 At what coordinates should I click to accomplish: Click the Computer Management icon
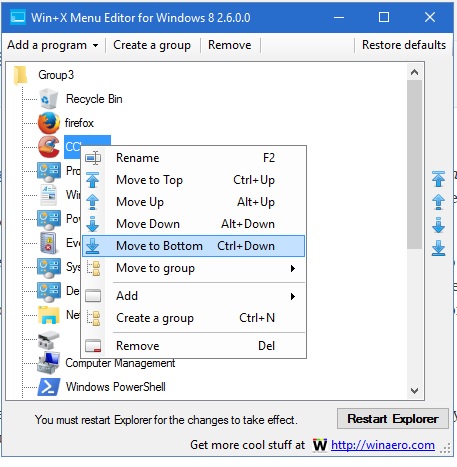click(x=49, y=363)
